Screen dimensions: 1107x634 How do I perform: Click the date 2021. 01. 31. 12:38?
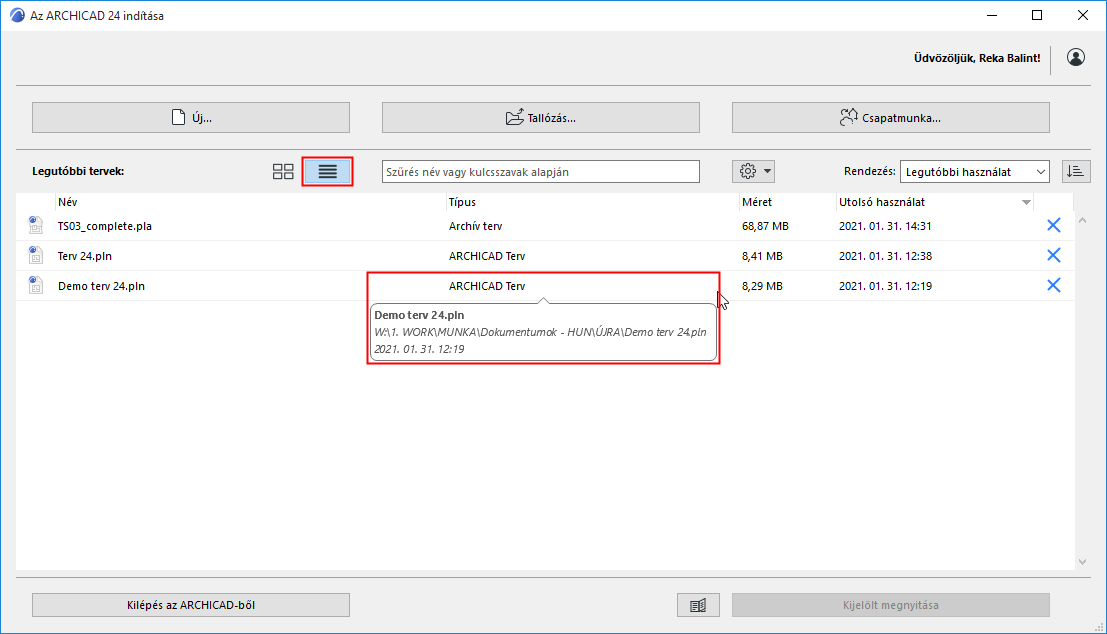pyautogui.click(x=885, y=256)
